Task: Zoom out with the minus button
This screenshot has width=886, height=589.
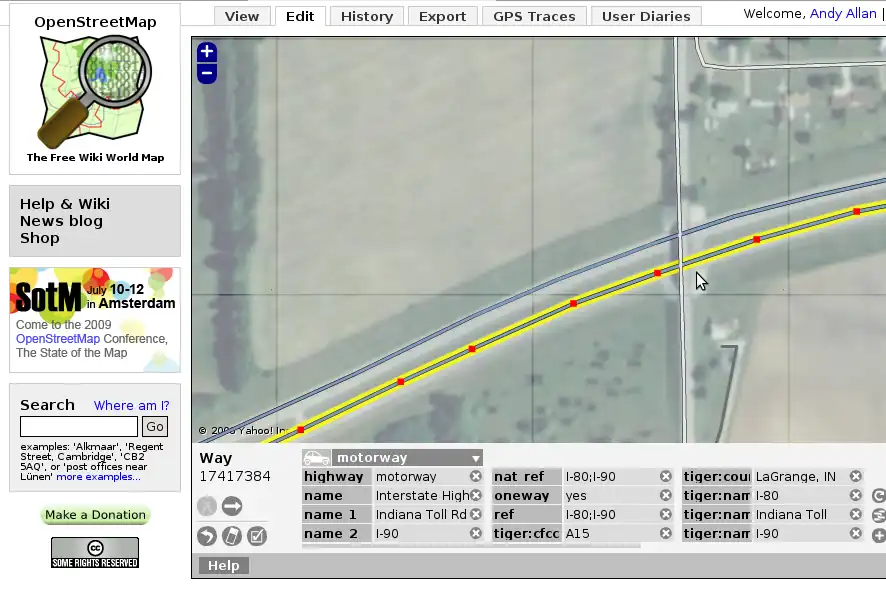Action: 207,73
